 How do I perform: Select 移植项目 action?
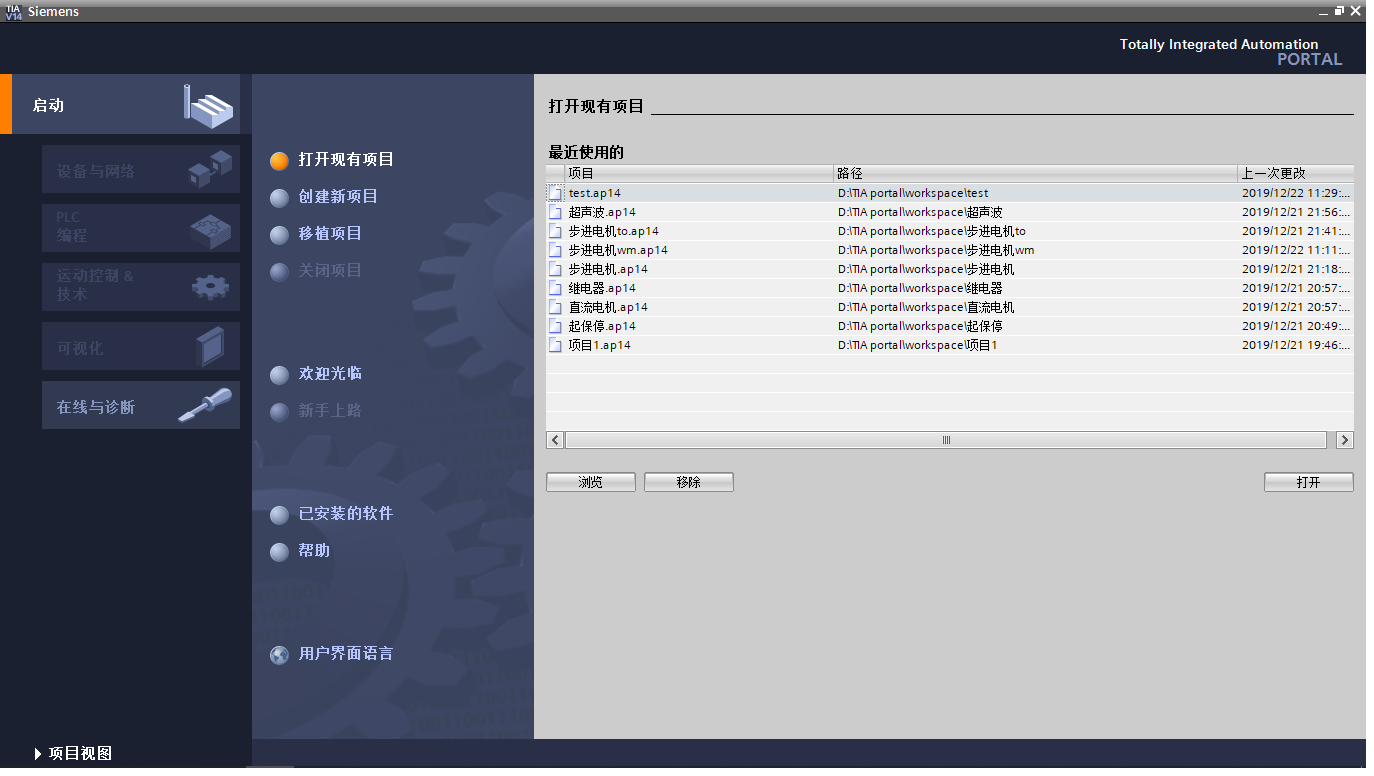click(330, 234)
